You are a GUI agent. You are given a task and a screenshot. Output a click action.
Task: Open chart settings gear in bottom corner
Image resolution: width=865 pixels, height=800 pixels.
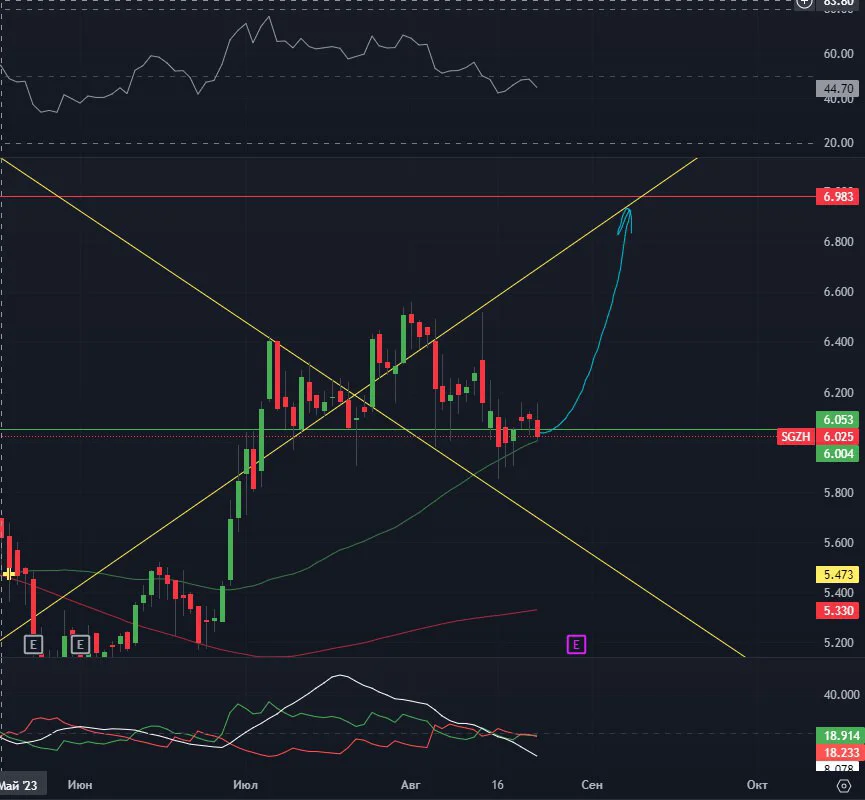tap(844, 785)
